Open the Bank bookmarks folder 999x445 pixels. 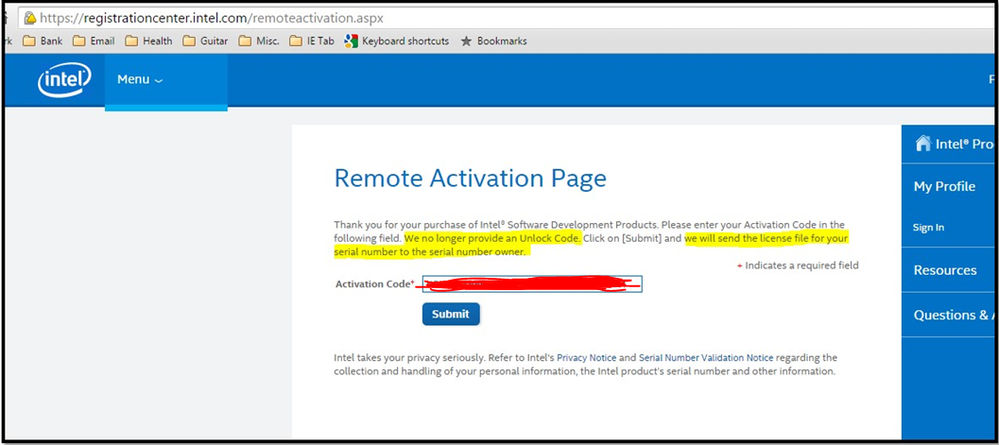pos(42,41)
